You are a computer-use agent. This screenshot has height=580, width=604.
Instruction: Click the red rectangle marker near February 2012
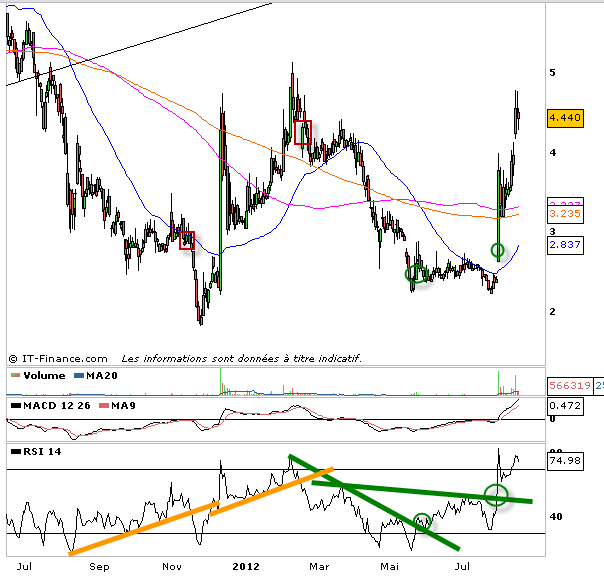pos(303,132)
